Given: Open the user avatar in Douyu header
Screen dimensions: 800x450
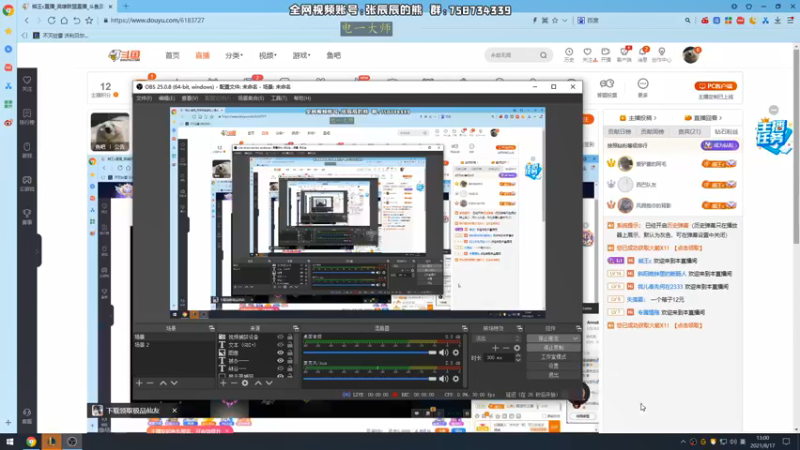Looking at the screenshot, I should pos(691,55).
